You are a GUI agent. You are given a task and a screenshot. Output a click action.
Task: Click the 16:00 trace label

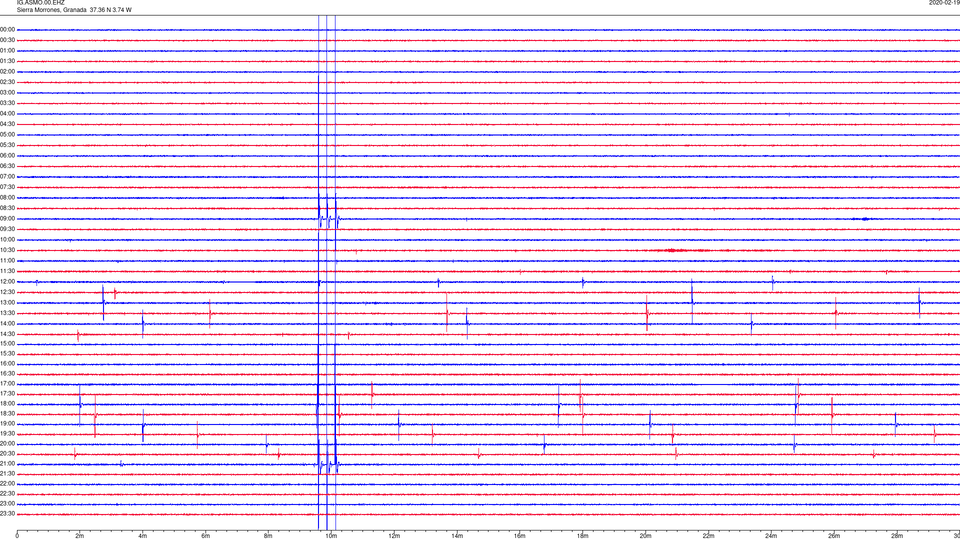click(7, 364)
